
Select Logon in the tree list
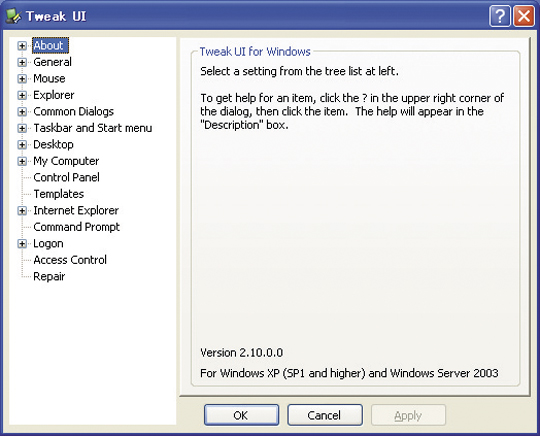tap(48, 244)
